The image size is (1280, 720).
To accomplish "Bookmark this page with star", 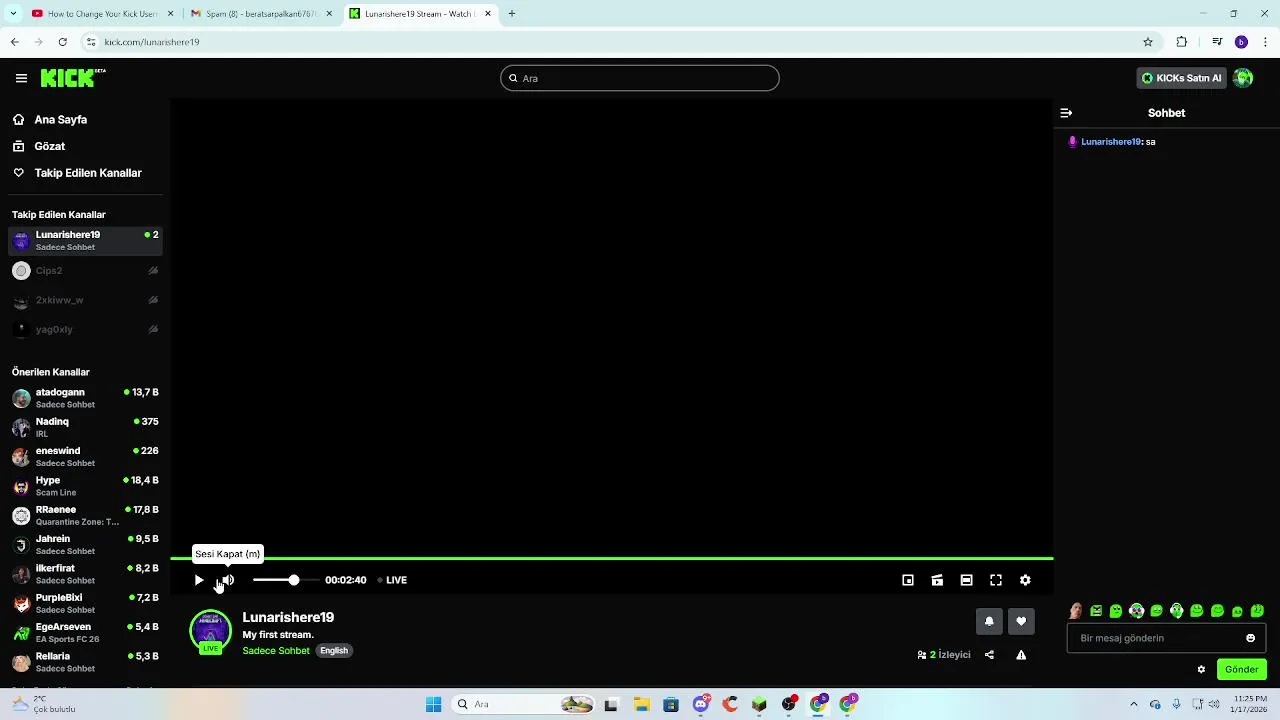I will tap(1148, 42).
